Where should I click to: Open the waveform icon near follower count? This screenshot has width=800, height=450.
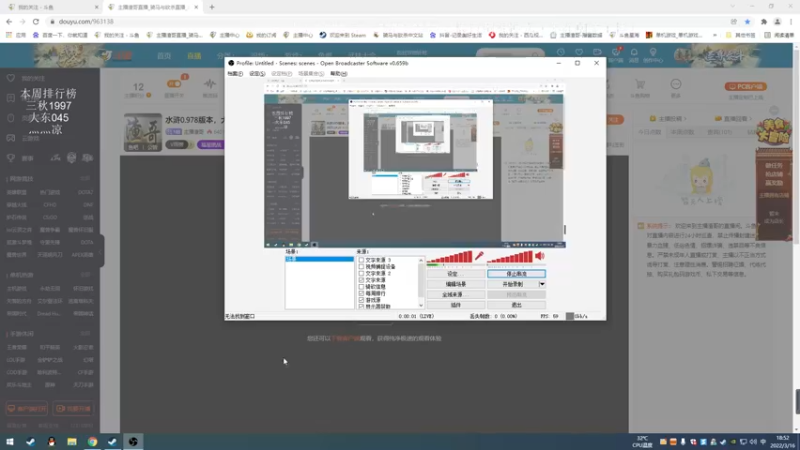(x=210, y=84)
